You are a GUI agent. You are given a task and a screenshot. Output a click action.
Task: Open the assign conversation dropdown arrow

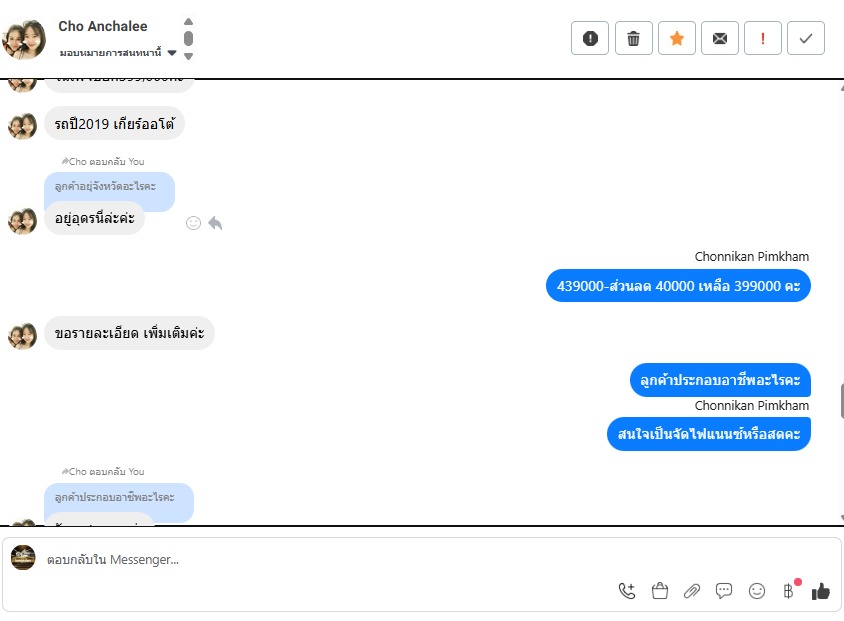click(172, 53)
